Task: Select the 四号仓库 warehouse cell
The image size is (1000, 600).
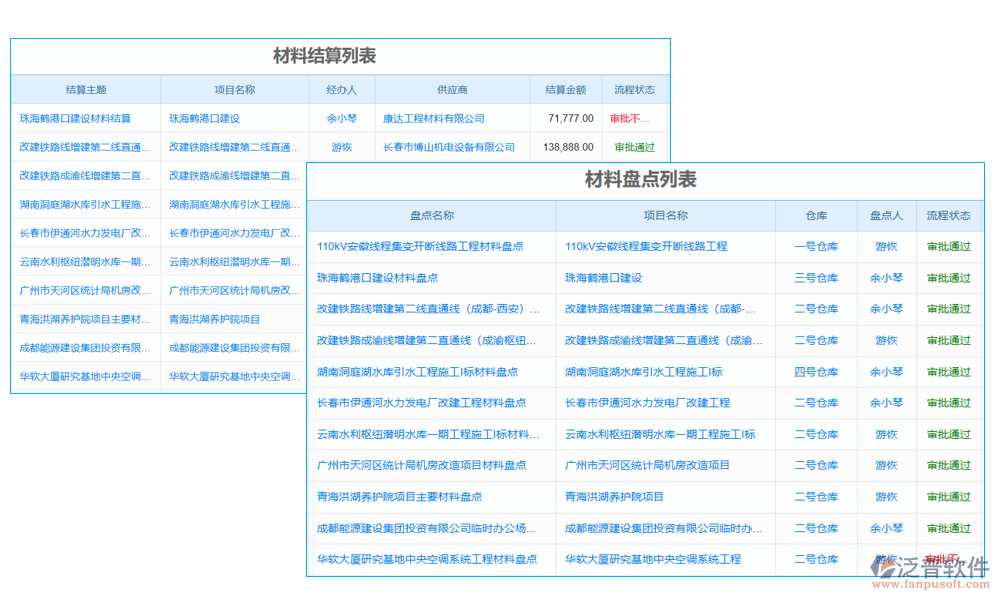Action: (816, 372)
